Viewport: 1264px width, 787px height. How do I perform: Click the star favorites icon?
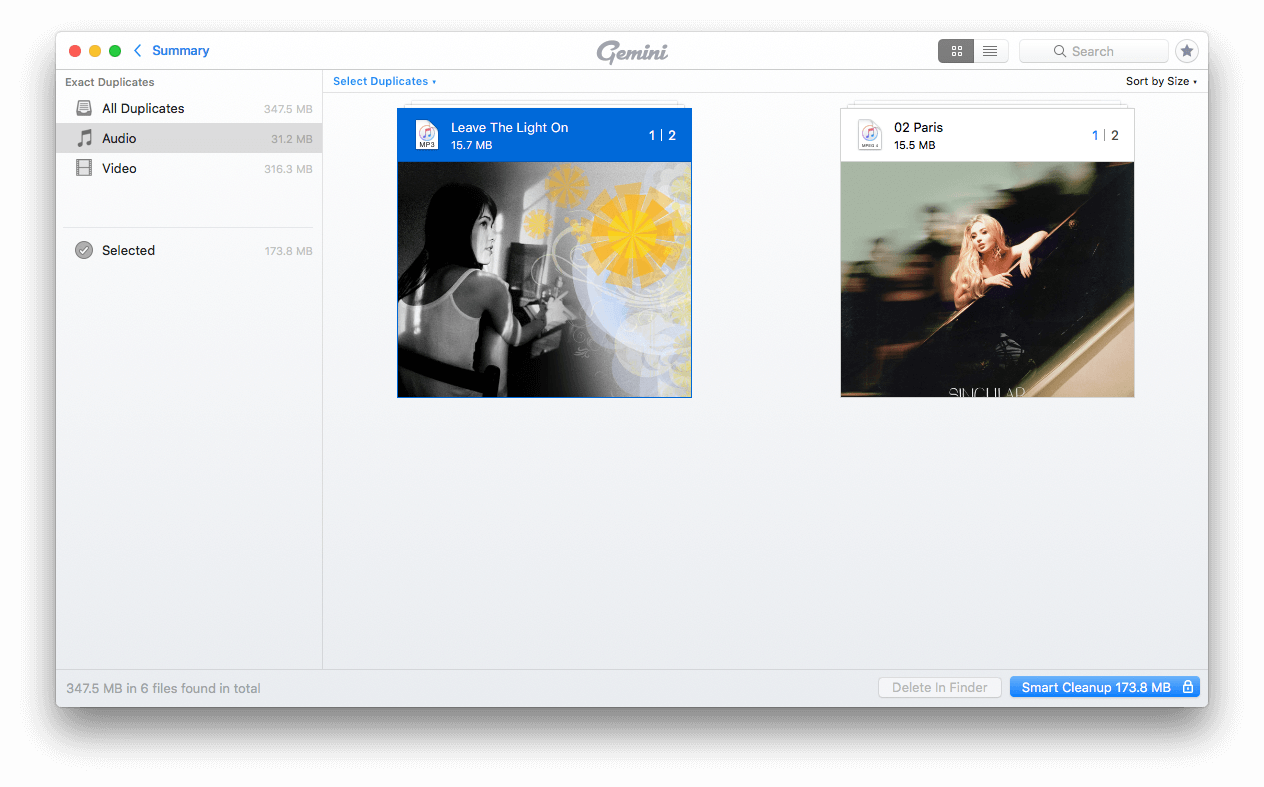tap(1186, 51)
